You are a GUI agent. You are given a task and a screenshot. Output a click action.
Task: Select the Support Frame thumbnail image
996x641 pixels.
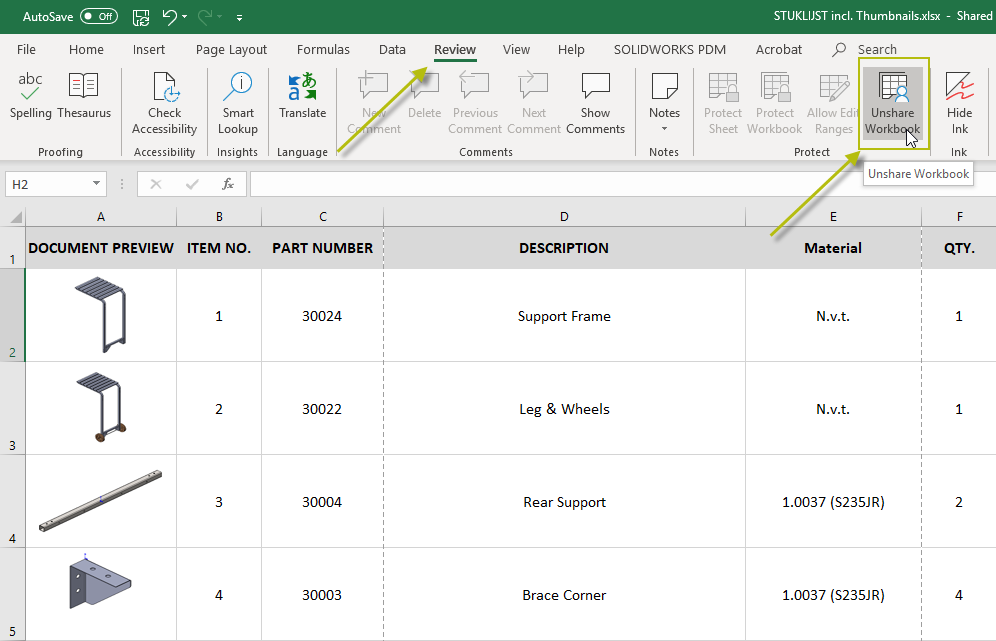click(100, 314)
